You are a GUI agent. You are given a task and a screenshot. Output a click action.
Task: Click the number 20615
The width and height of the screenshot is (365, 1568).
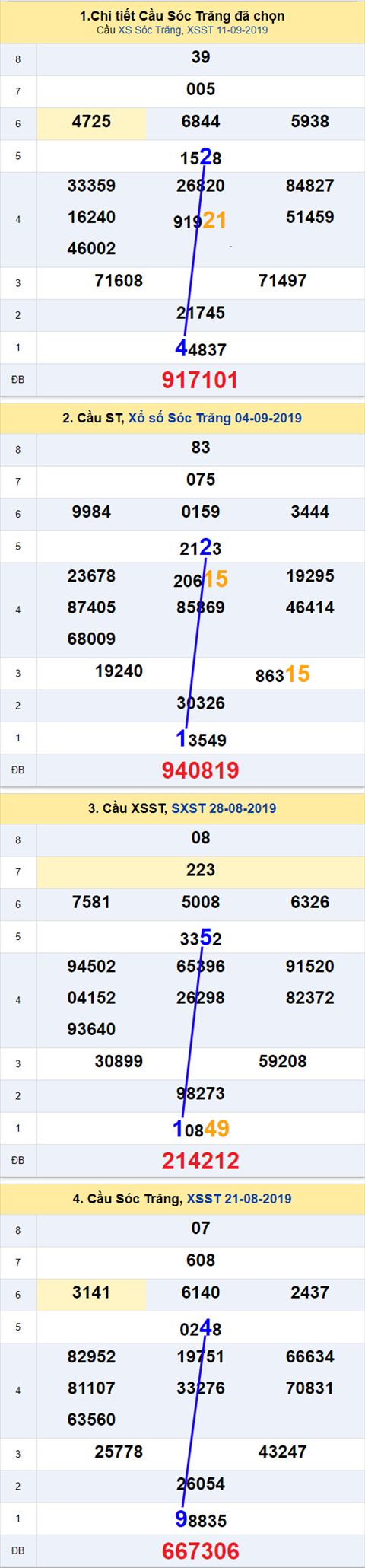click(x=201, y=579)
